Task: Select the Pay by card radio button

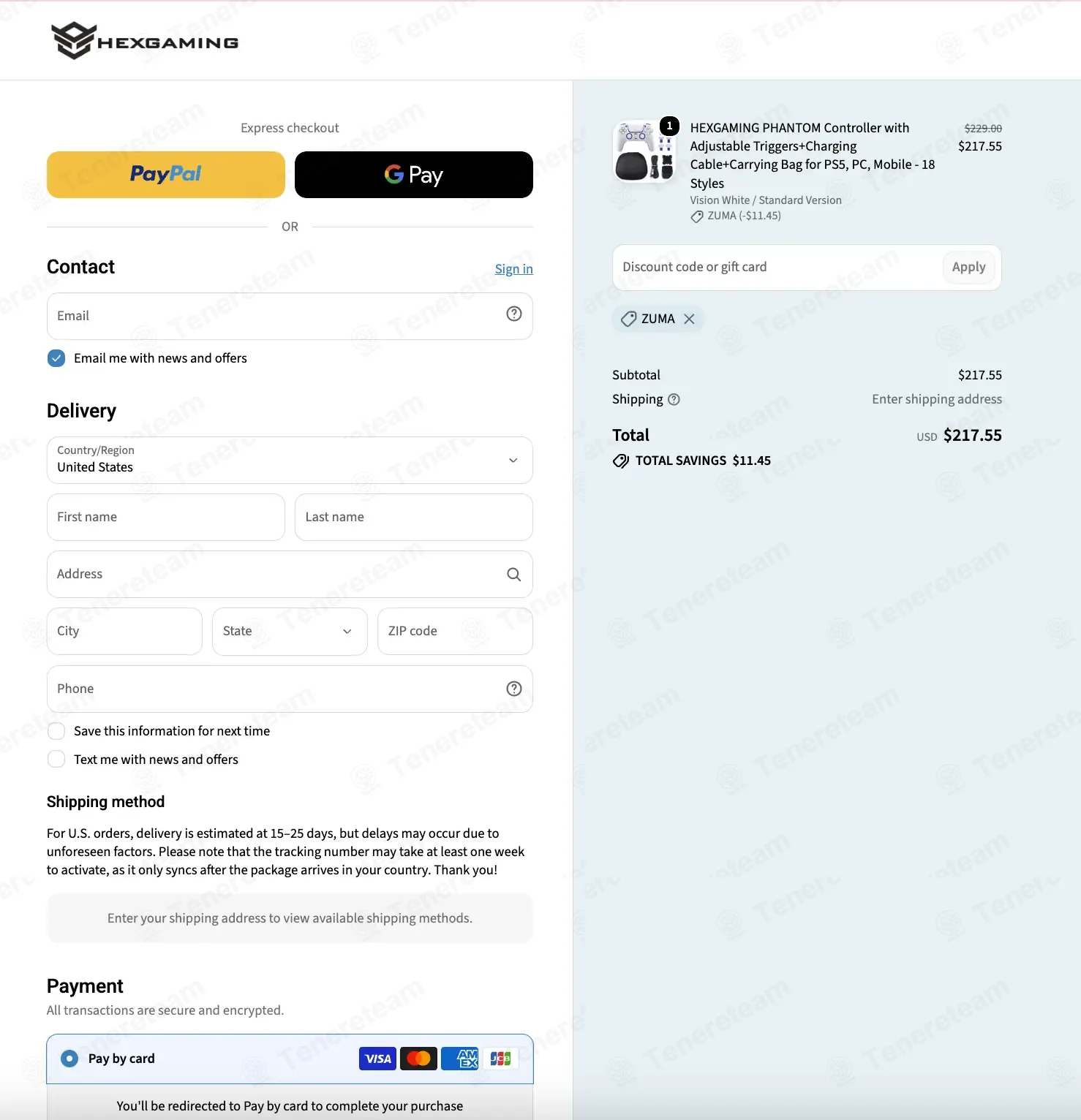Action: (69, 1059)
